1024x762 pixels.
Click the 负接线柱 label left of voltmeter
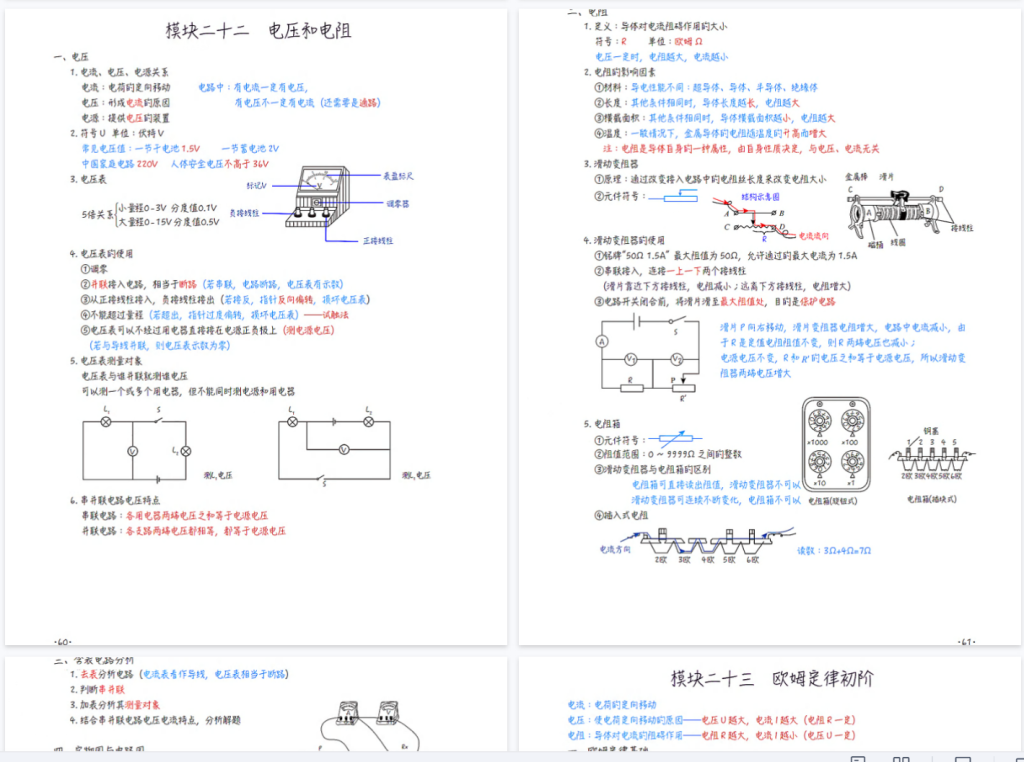point(244,213)
